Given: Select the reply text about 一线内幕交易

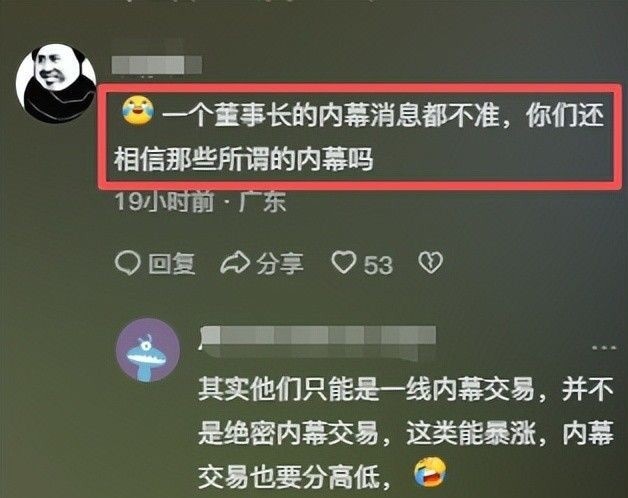Looking at the screenshot, I should coord(406,433).
